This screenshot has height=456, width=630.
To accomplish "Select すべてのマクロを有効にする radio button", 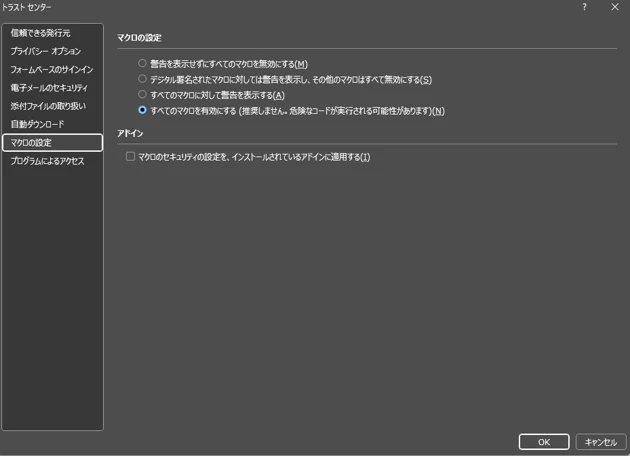I will click(x=142, y=110).
